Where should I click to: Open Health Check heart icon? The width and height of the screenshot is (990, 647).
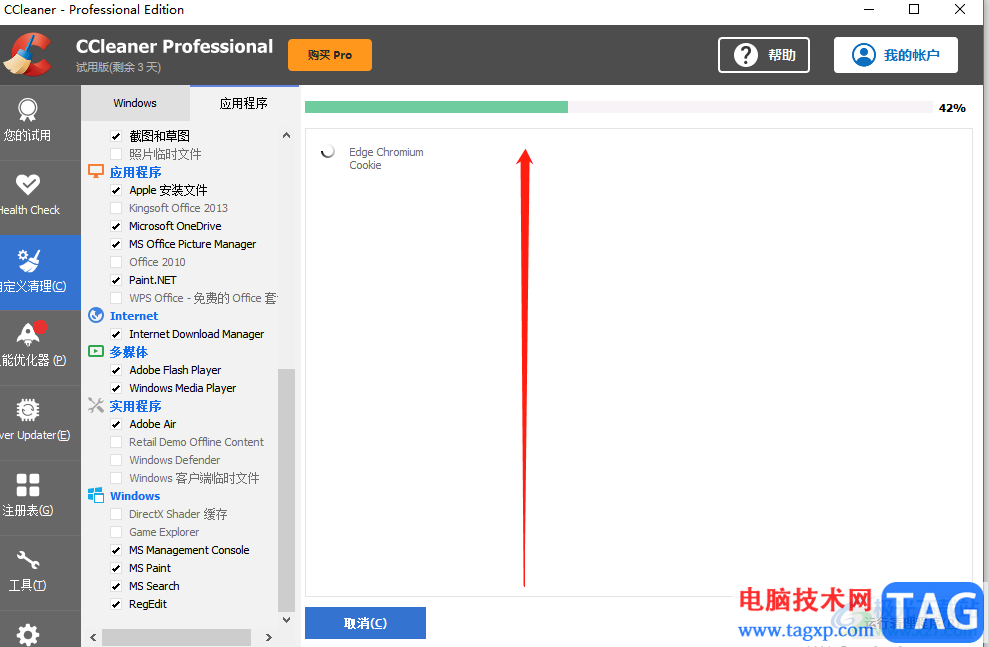click(28, 184)
